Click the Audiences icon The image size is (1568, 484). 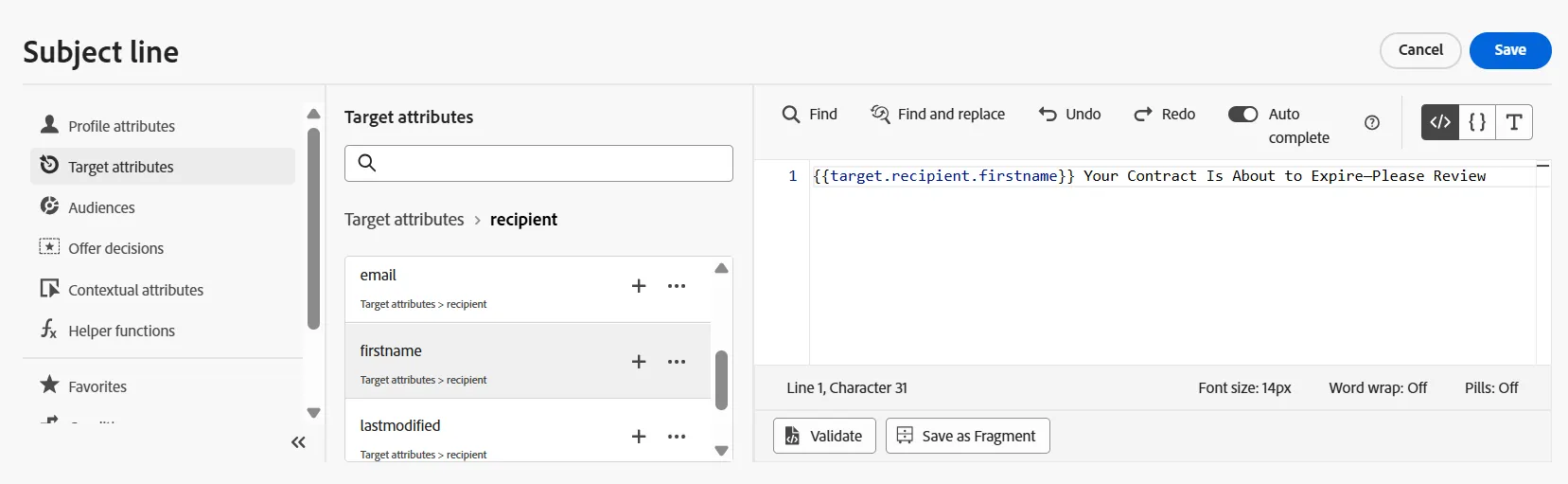[49, 206]
